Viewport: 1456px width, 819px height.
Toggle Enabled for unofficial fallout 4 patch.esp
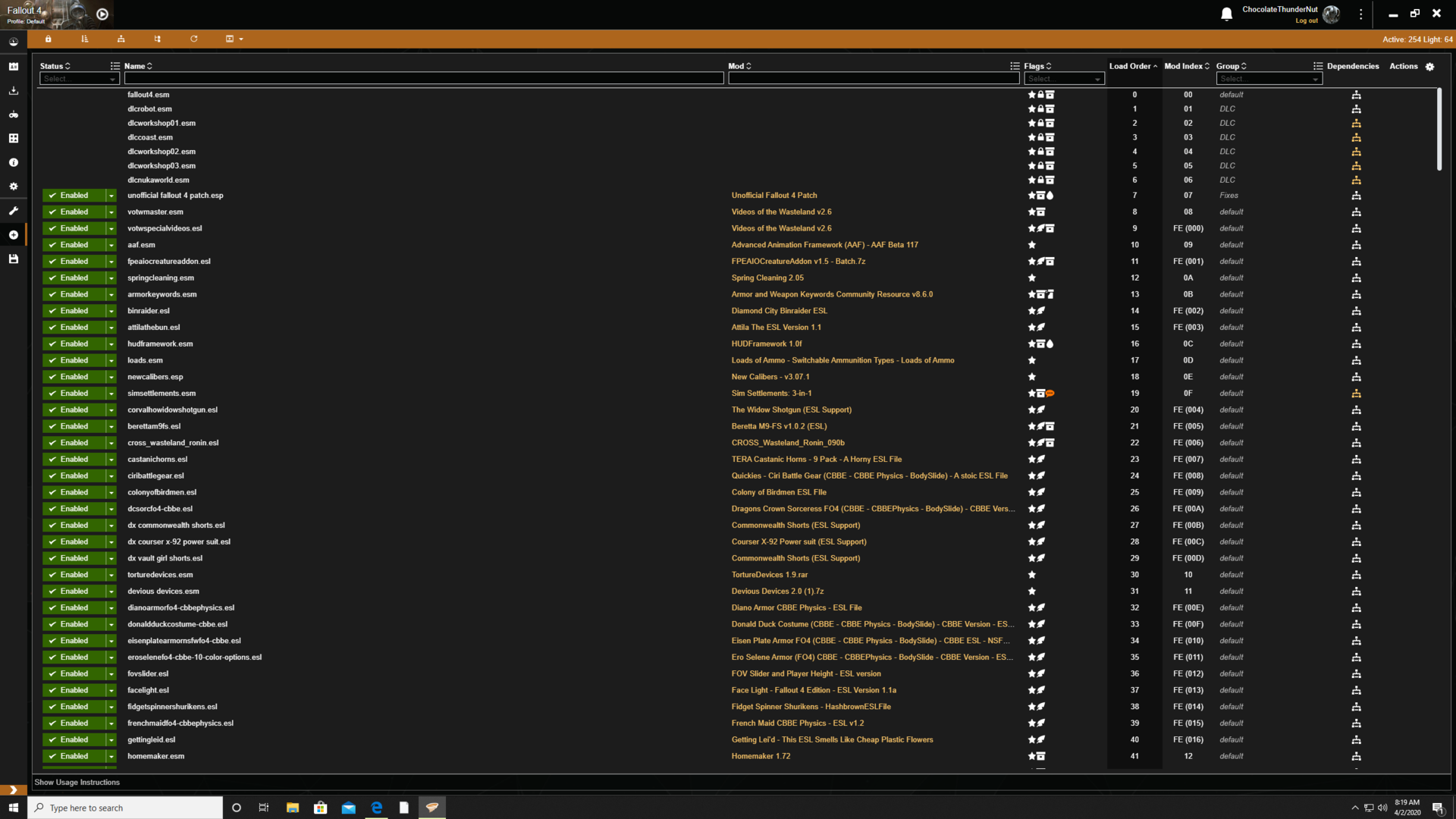coord(74,196)
